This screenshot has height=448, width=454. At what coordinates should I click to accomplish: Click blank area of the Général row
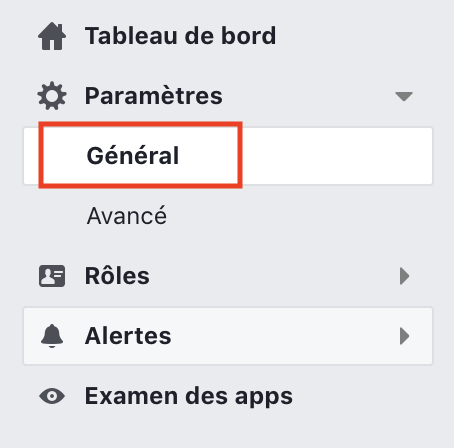[337, 156]
